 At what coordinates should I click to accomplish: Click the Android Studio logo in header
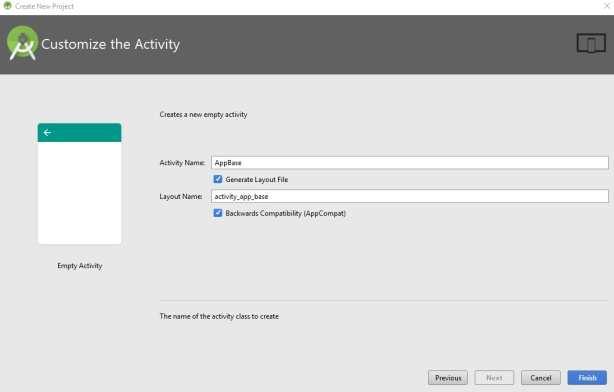pyautogui.click(x=22, y=43)
